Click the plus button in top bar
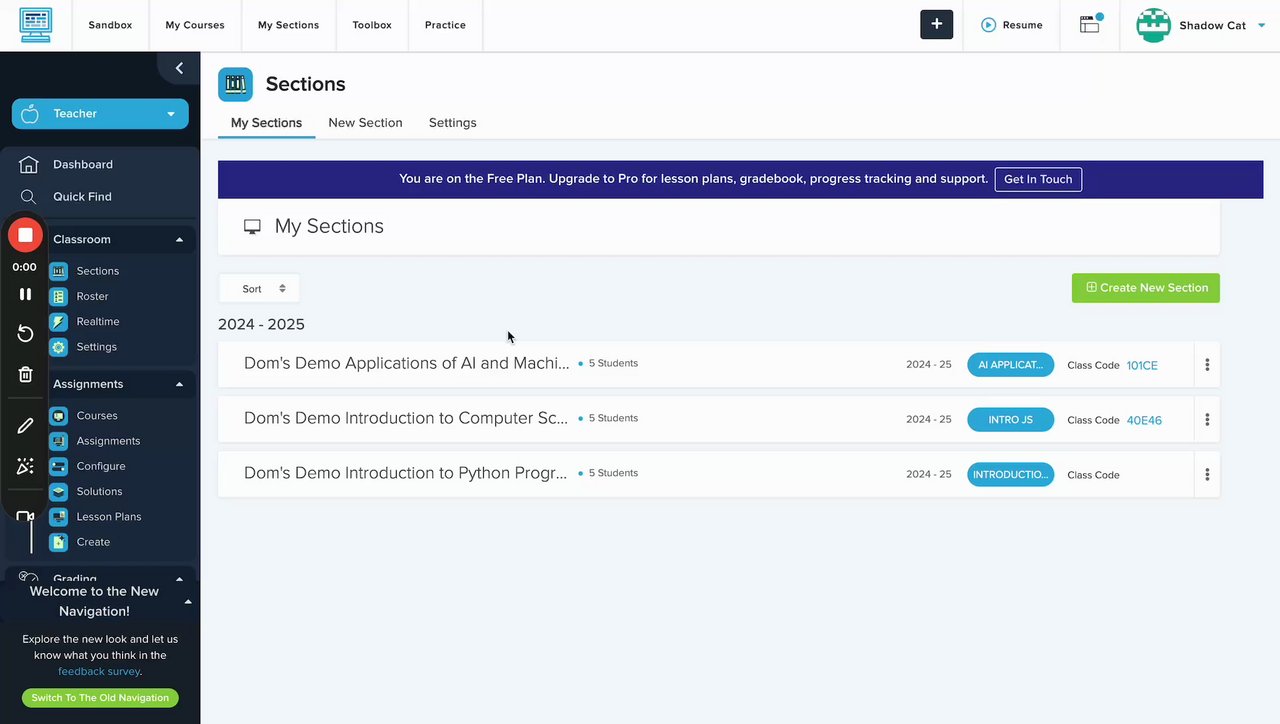This screenshot has height=724, width=1280. 936,25
